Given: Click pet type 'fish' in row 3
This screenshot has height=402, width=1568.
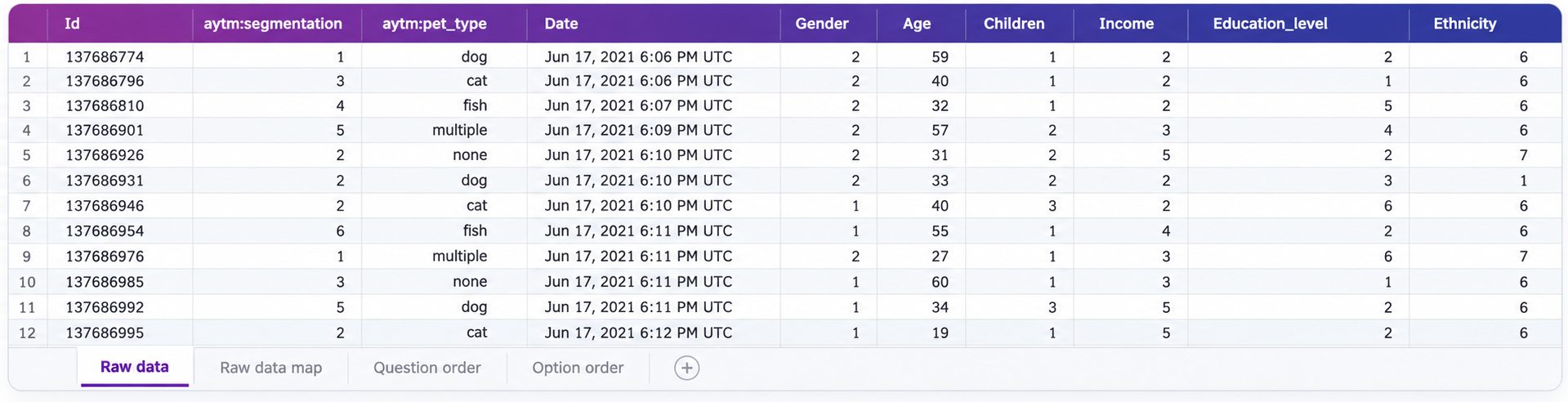Looking at the screenshot, I should (475, 105).
